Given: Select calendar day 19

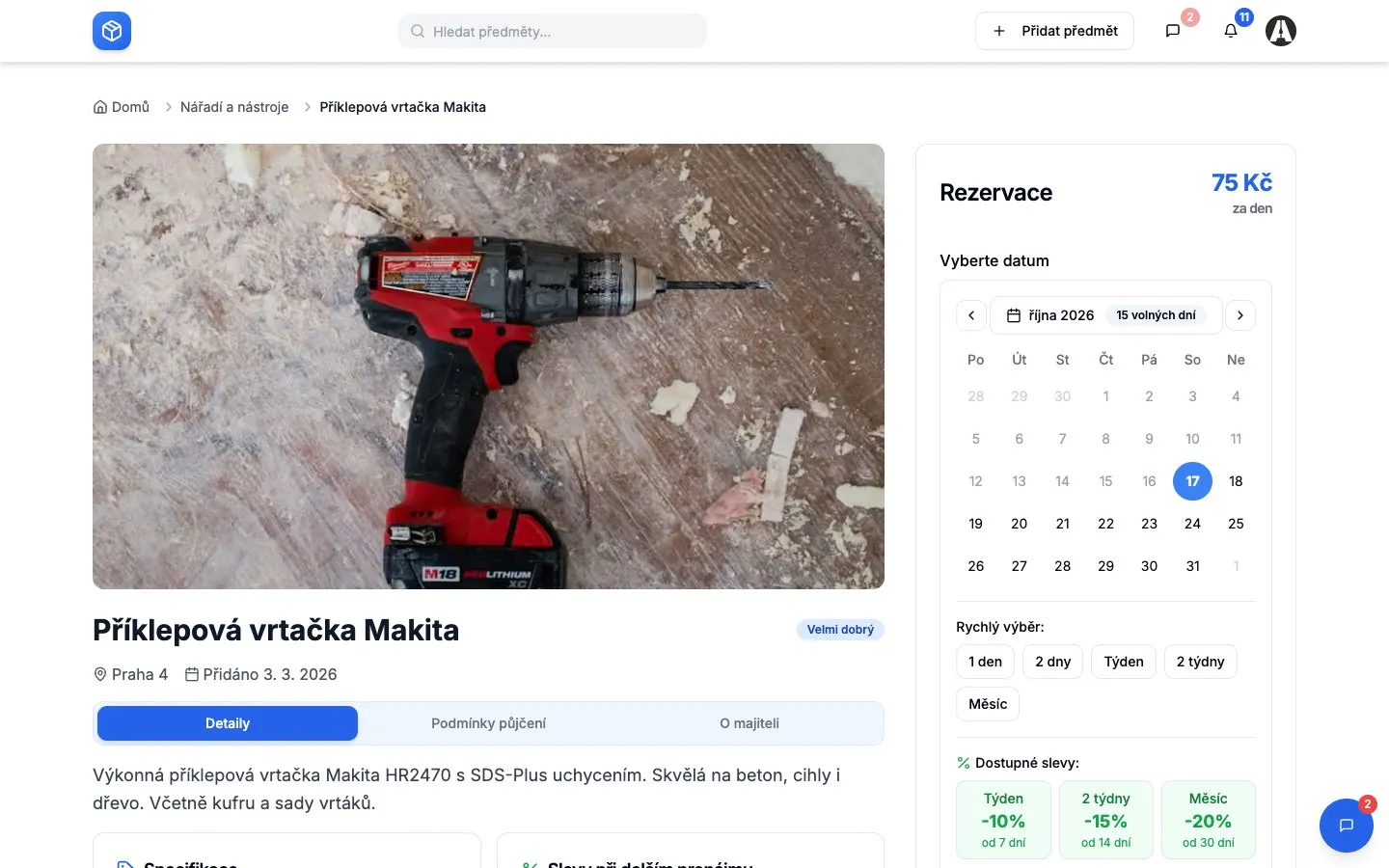Looking at the screenshot, I should point(976,524).
